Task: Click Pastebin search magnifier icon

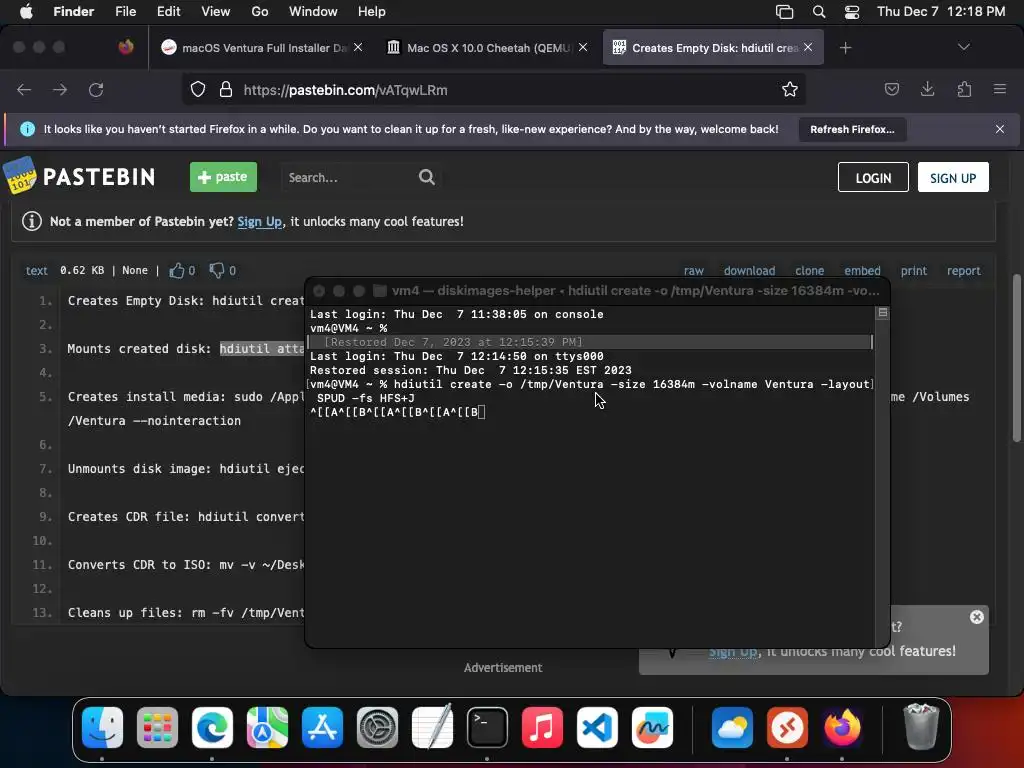Action: [426, 177]
